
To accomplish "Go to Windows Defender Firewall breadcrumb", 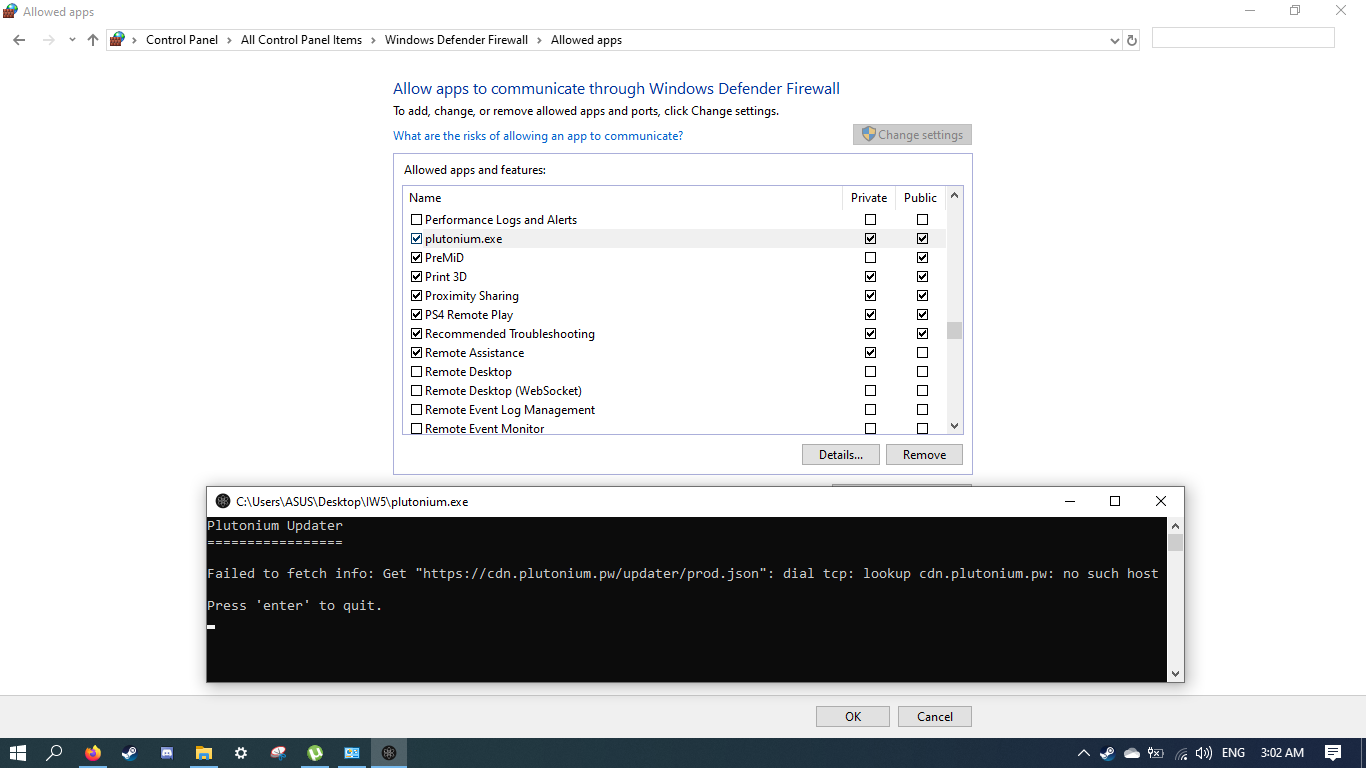I will [456, 40].
